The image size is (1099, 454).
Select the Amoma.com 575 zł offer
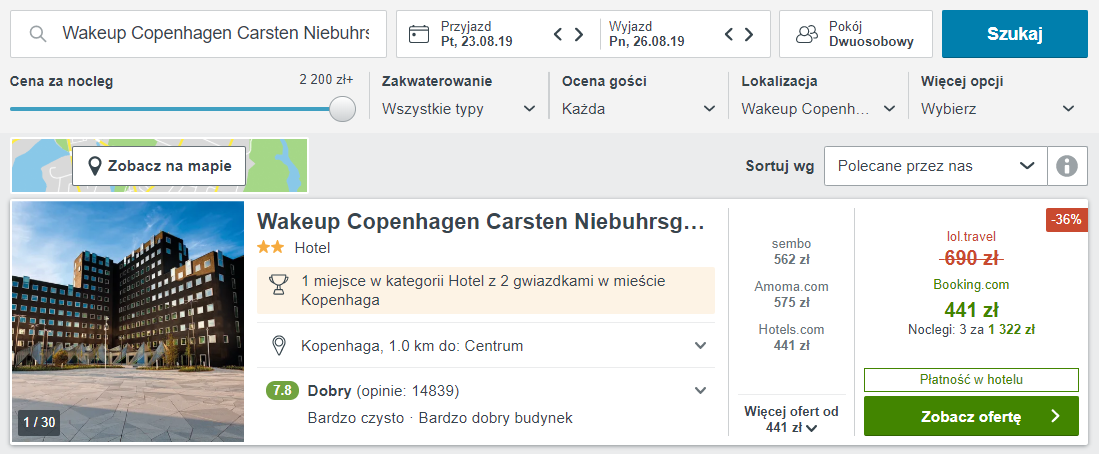point(791,294)
